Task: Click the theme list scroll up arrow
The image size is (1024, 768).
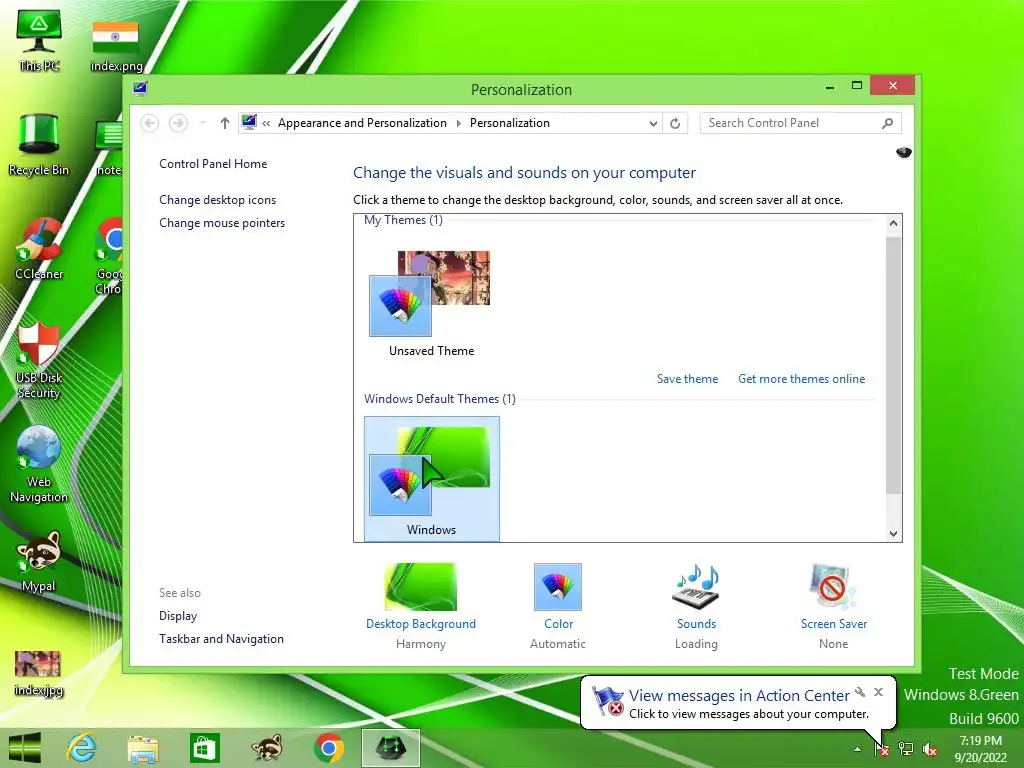Action: (893, 223)
